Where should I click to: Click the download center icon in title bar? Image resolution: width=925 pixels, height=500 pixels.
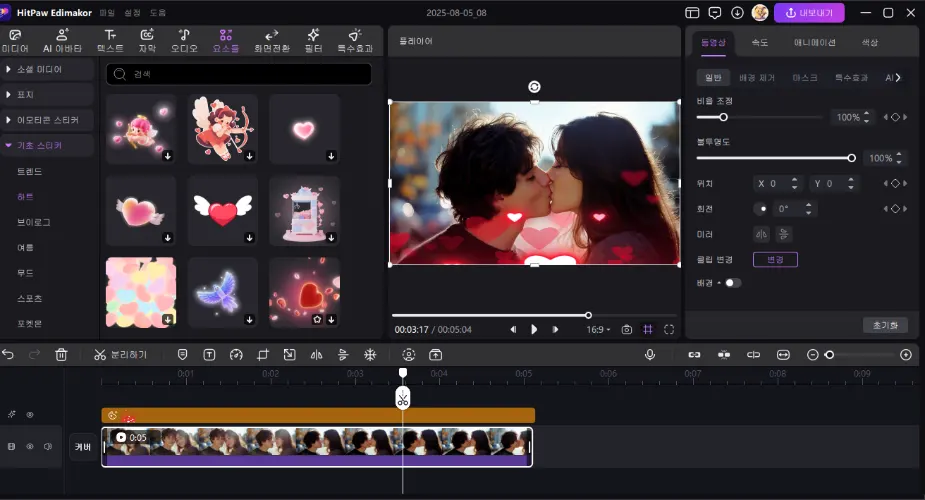pos(737,12)
